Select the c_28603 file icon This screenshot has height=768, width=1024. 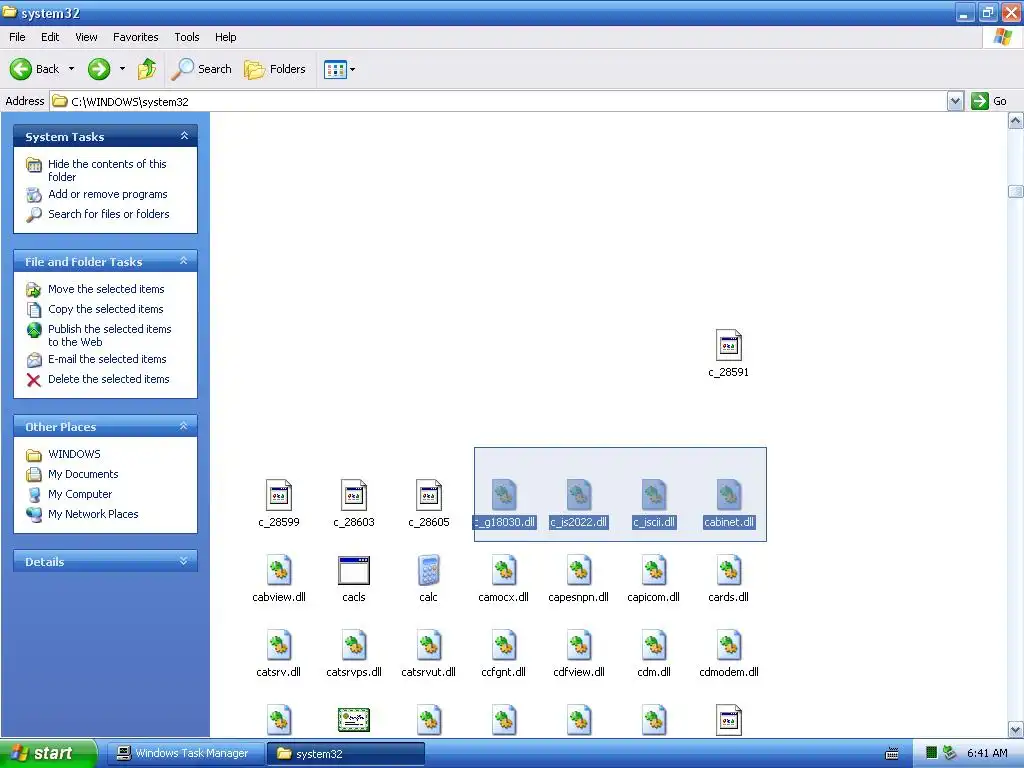[354, 496]
